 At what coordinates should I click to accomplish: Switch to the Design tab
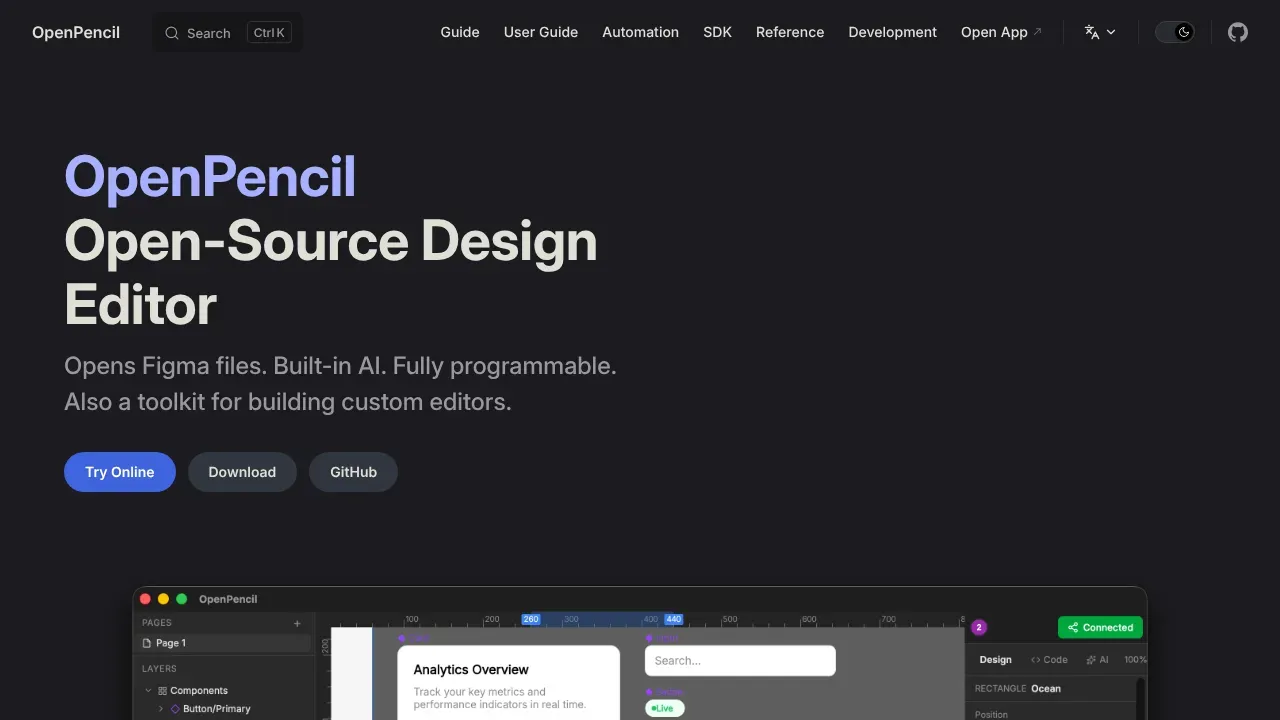[x=995, y=660]
